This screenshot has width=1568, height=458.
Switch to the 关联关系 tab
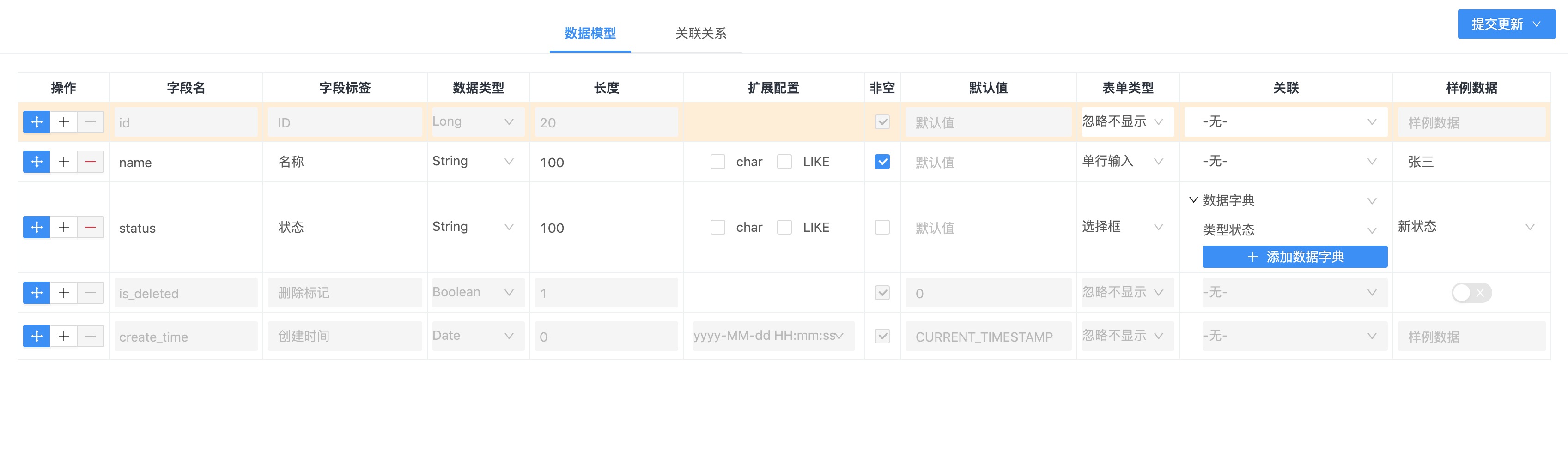pos(700,33)
